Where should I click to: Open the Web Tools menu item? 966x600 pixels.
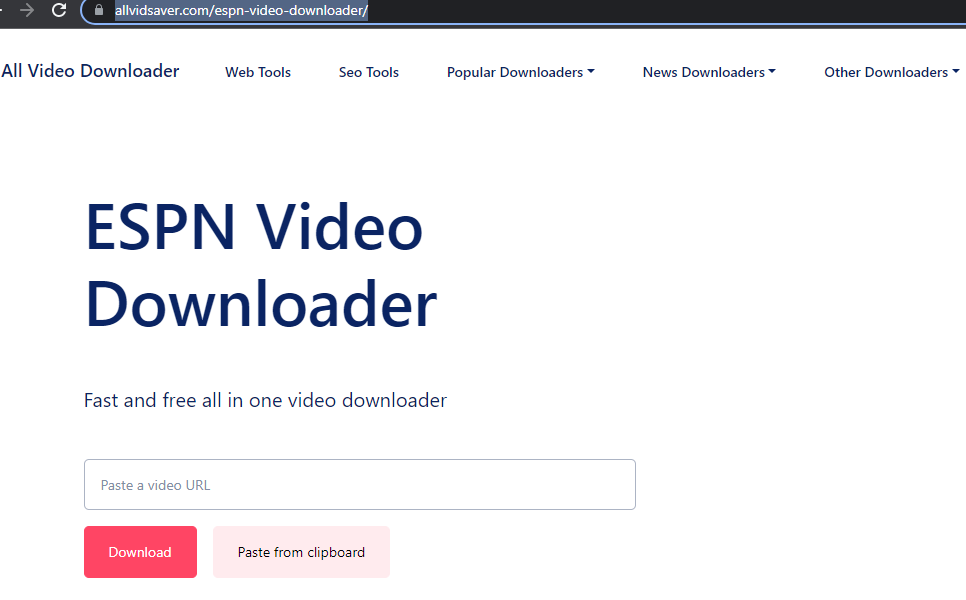[258, 72]
